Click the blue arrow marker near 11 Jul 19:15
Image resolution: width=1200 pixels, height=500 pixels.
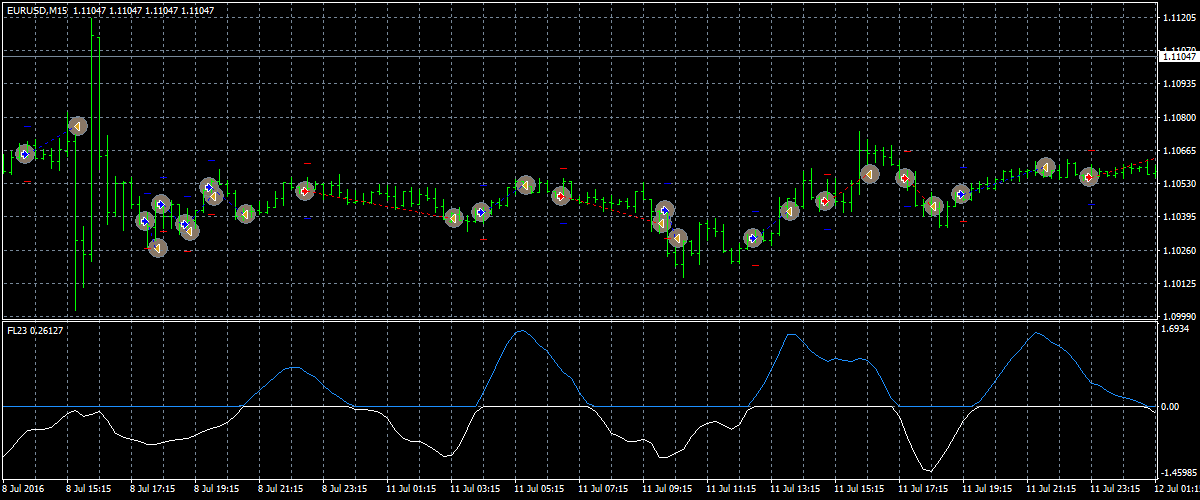(x=961, y=194)
